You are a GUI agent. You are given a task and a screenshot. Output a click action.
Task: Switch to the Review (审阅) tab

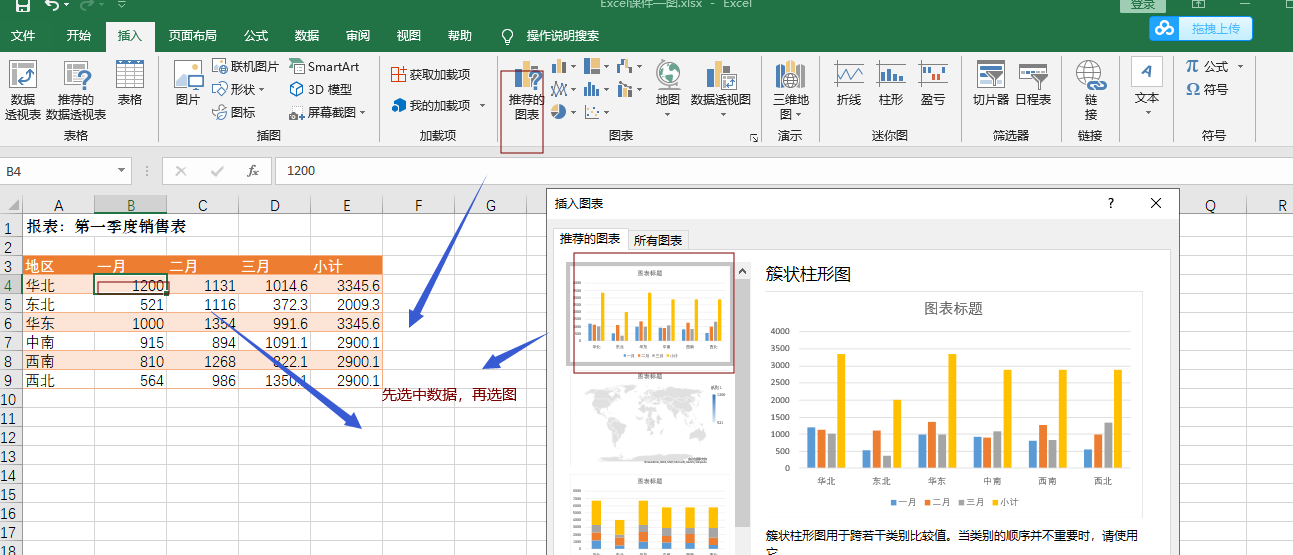pos(358,36)
